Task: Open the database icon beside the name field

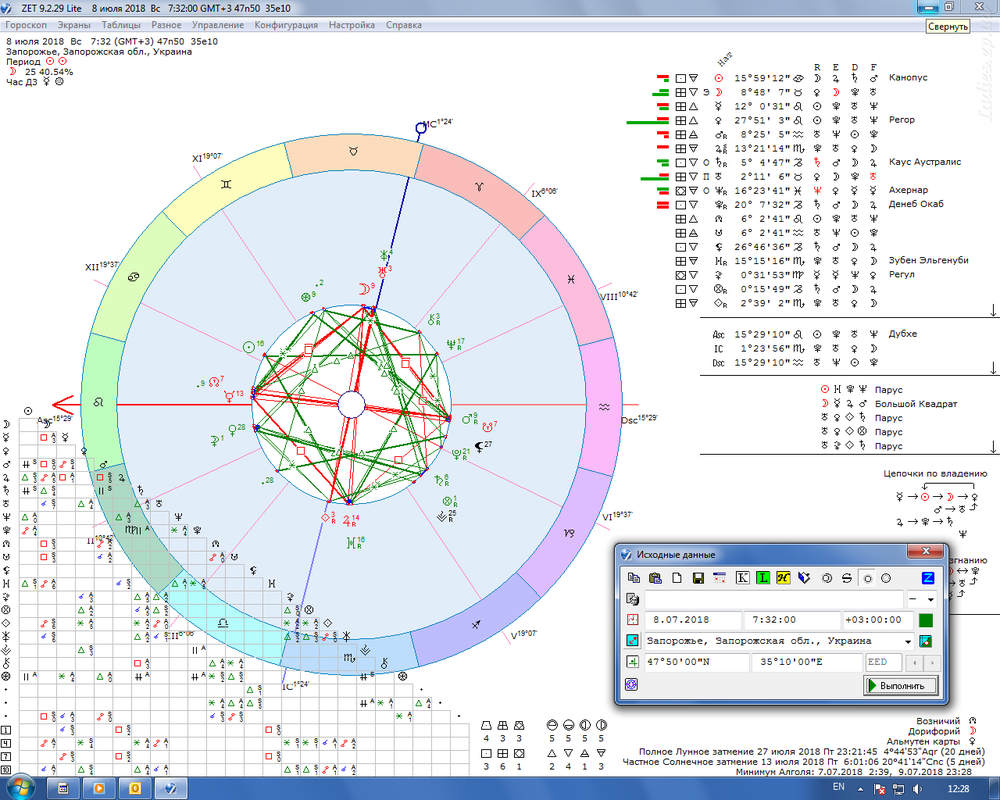Action: pos(632,599)
